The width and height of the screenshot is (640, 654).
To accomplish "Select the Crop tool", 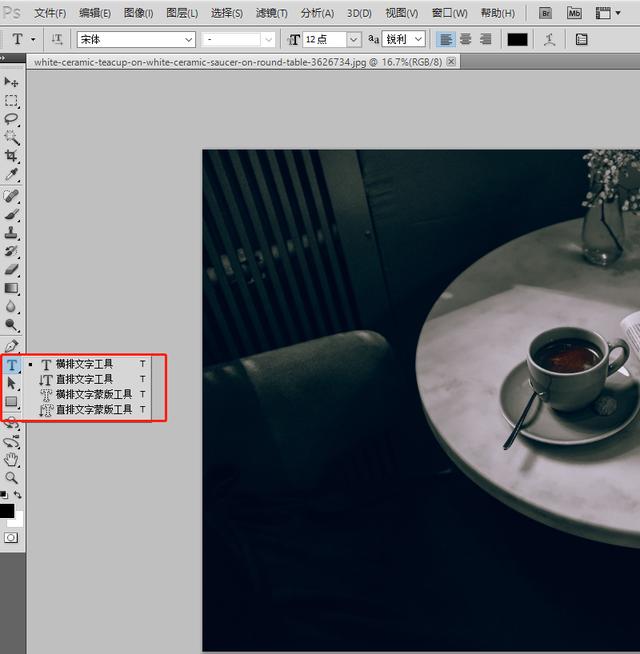I will click(x=11, y=156).
